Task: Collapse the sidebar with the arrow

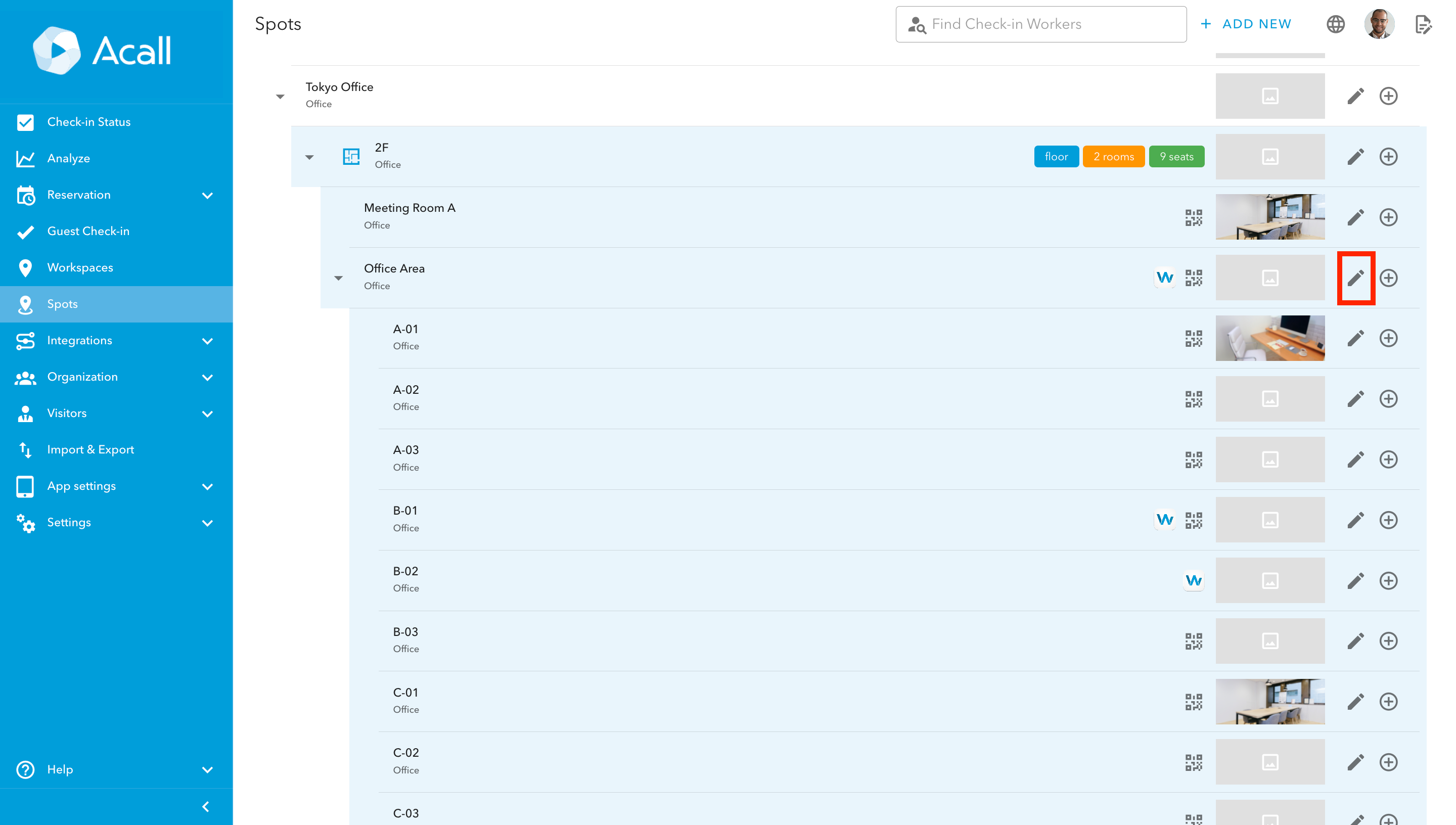Action: 206,806
